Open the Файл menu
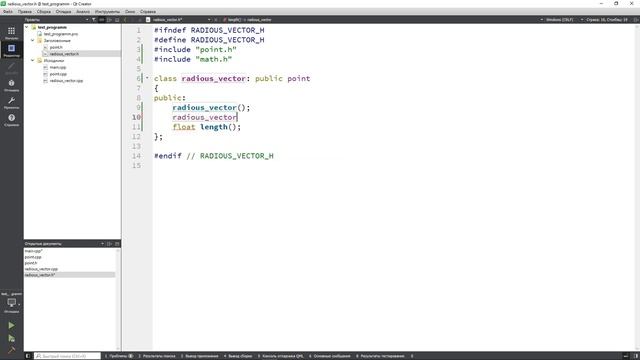 point(8,12)
